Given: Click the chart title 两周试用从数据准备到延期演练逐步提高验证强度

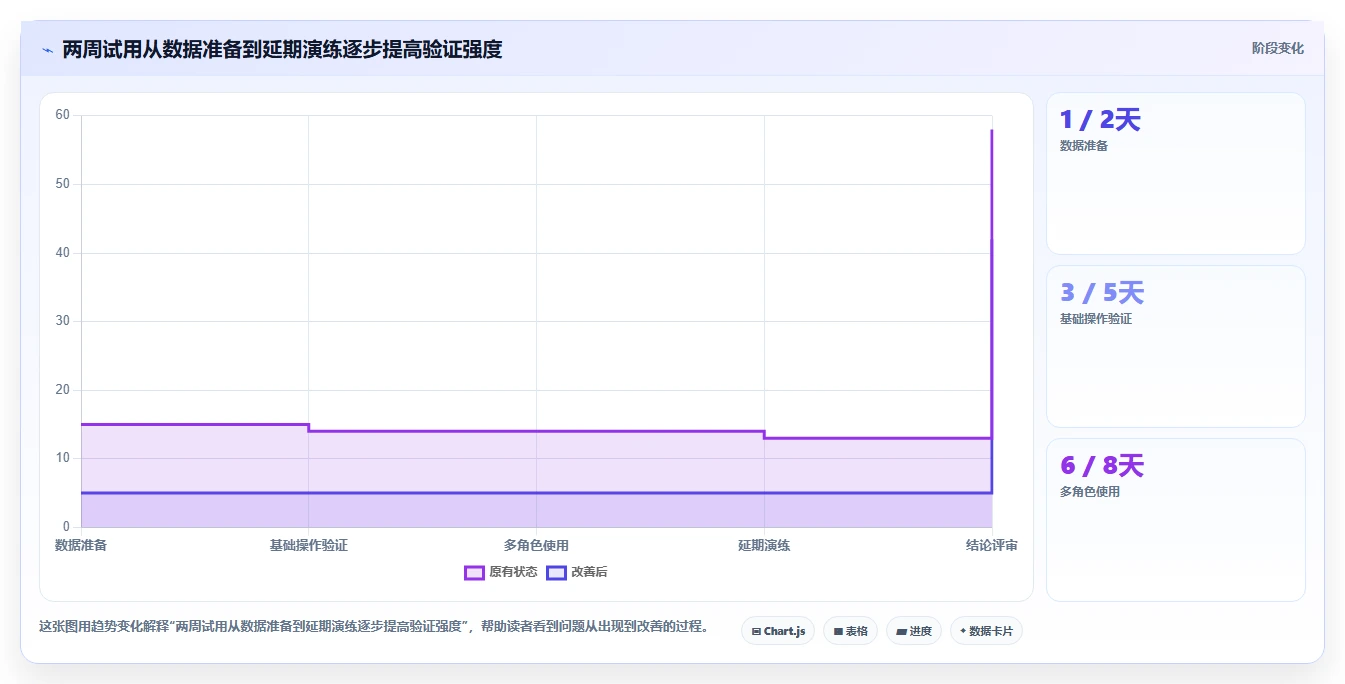Looking at the screenshot, I should click(x=282, y=49).
